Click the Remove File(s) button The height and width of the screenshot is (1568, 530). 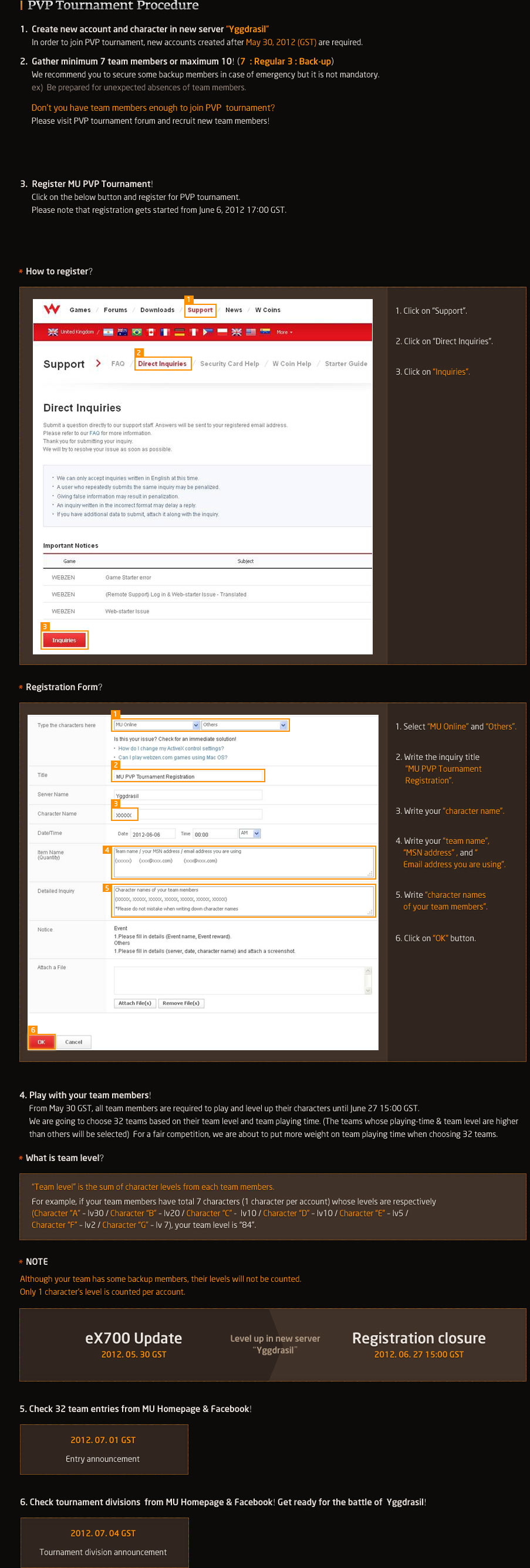coord(181,1003)
